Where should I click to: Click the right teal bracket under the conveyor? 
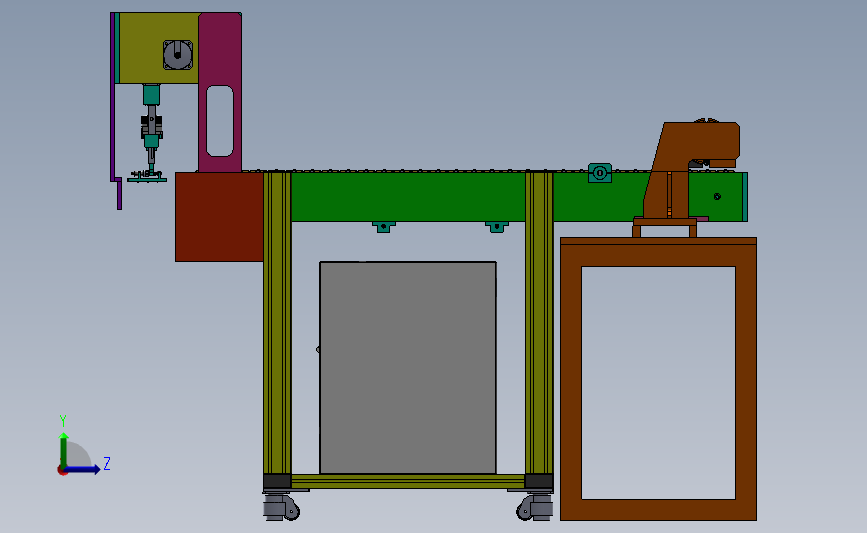[x=497, y=227]
